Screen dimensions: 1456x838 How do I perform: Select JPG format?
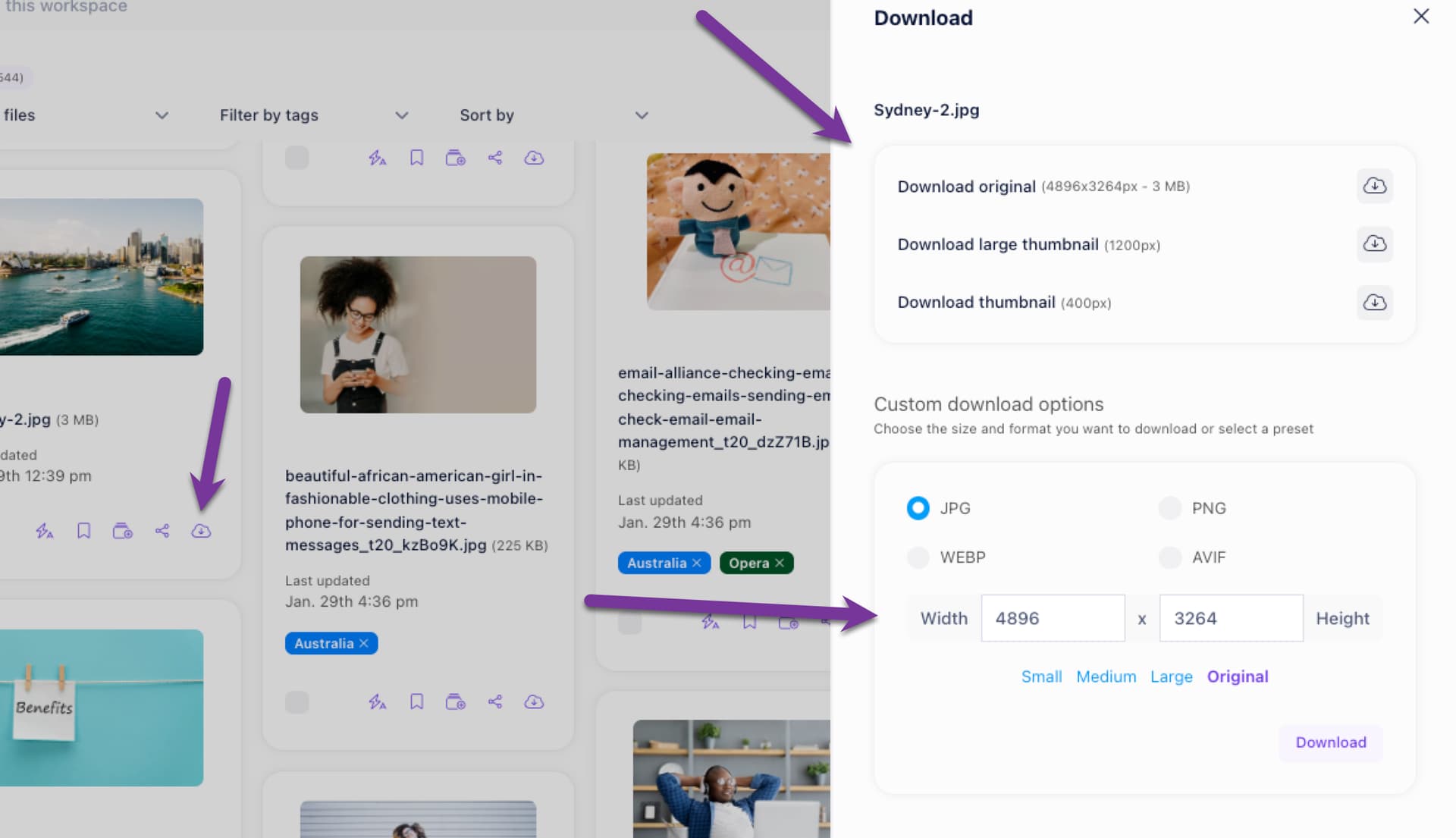pyautogui.click(x=918, y=508)
